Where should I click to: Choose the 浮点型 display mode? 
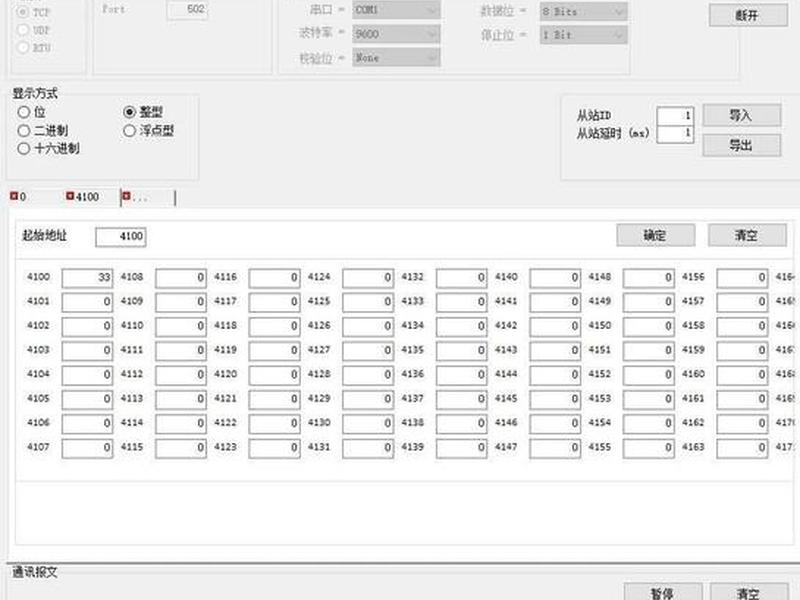[130, 131]
